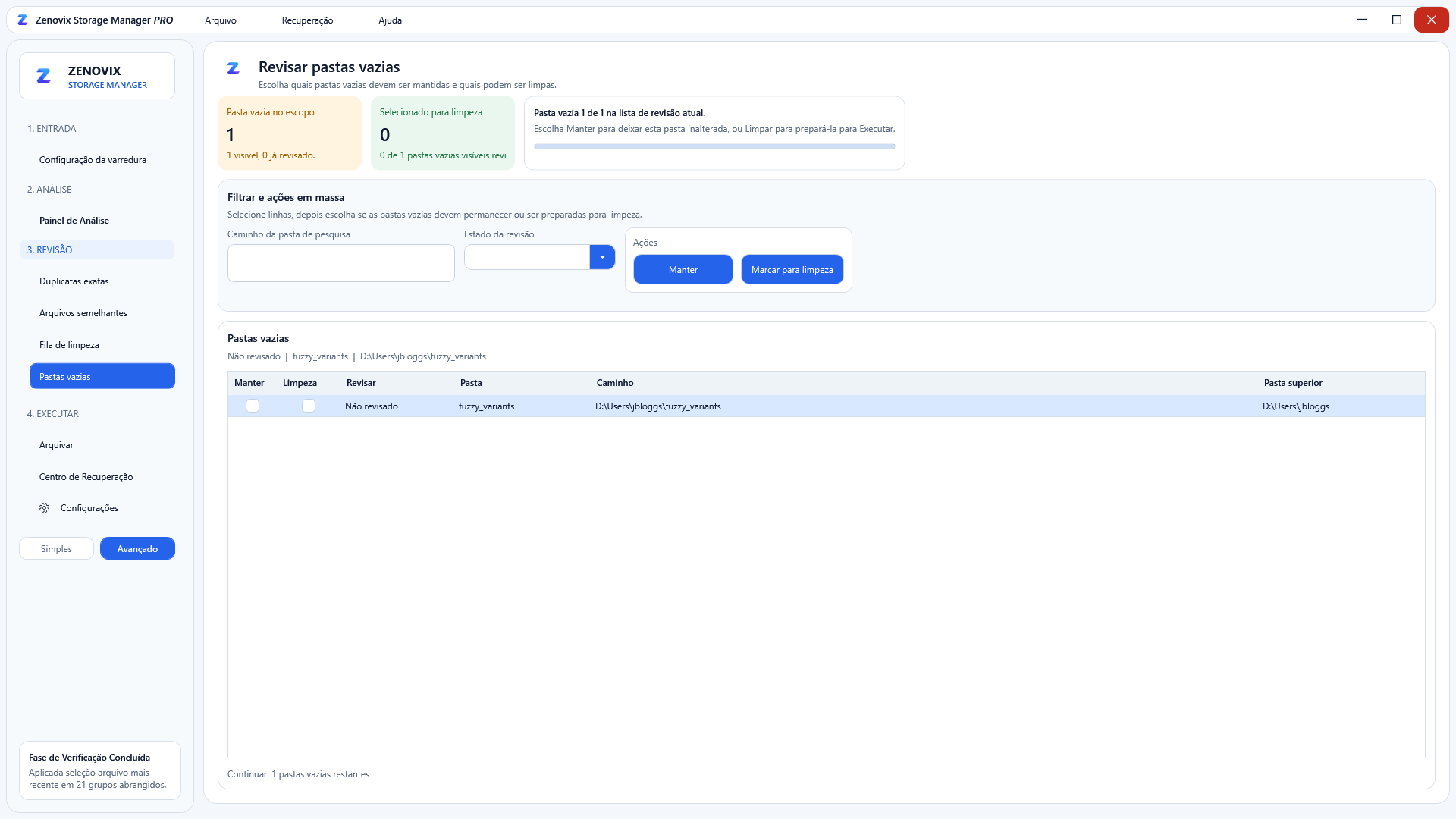The image size is (1456, 819).
Task: Click the minimize window icon
Action: tap(1362, 20)
